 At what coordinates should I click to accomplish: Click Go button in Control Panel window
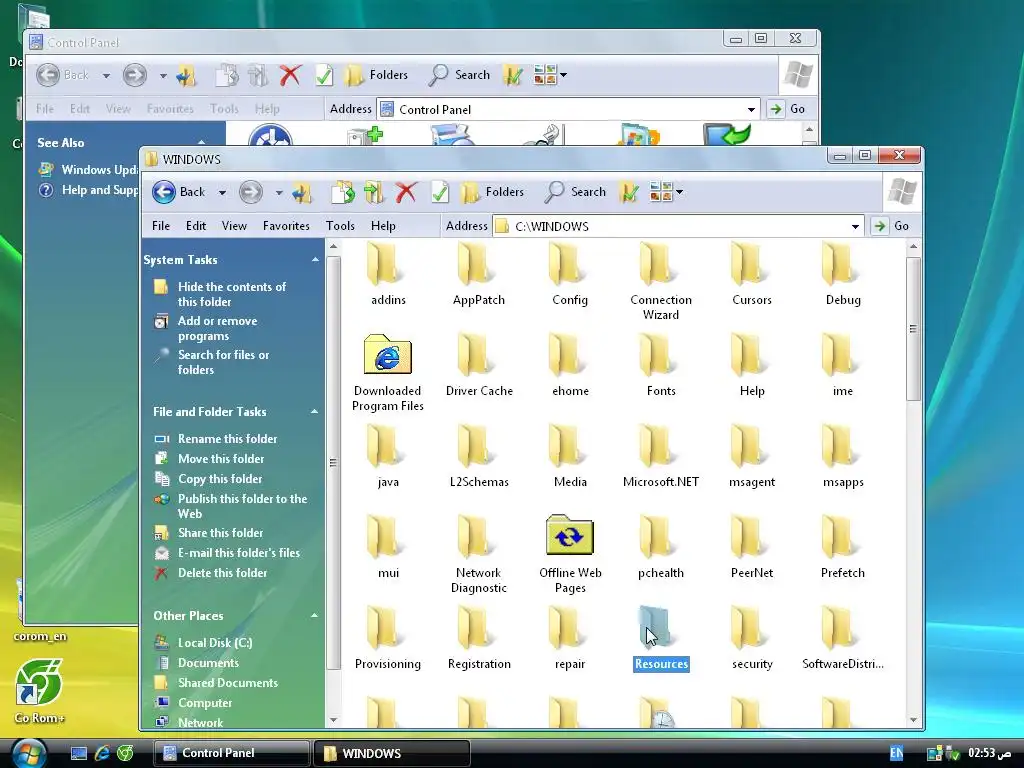click(787, 109)
